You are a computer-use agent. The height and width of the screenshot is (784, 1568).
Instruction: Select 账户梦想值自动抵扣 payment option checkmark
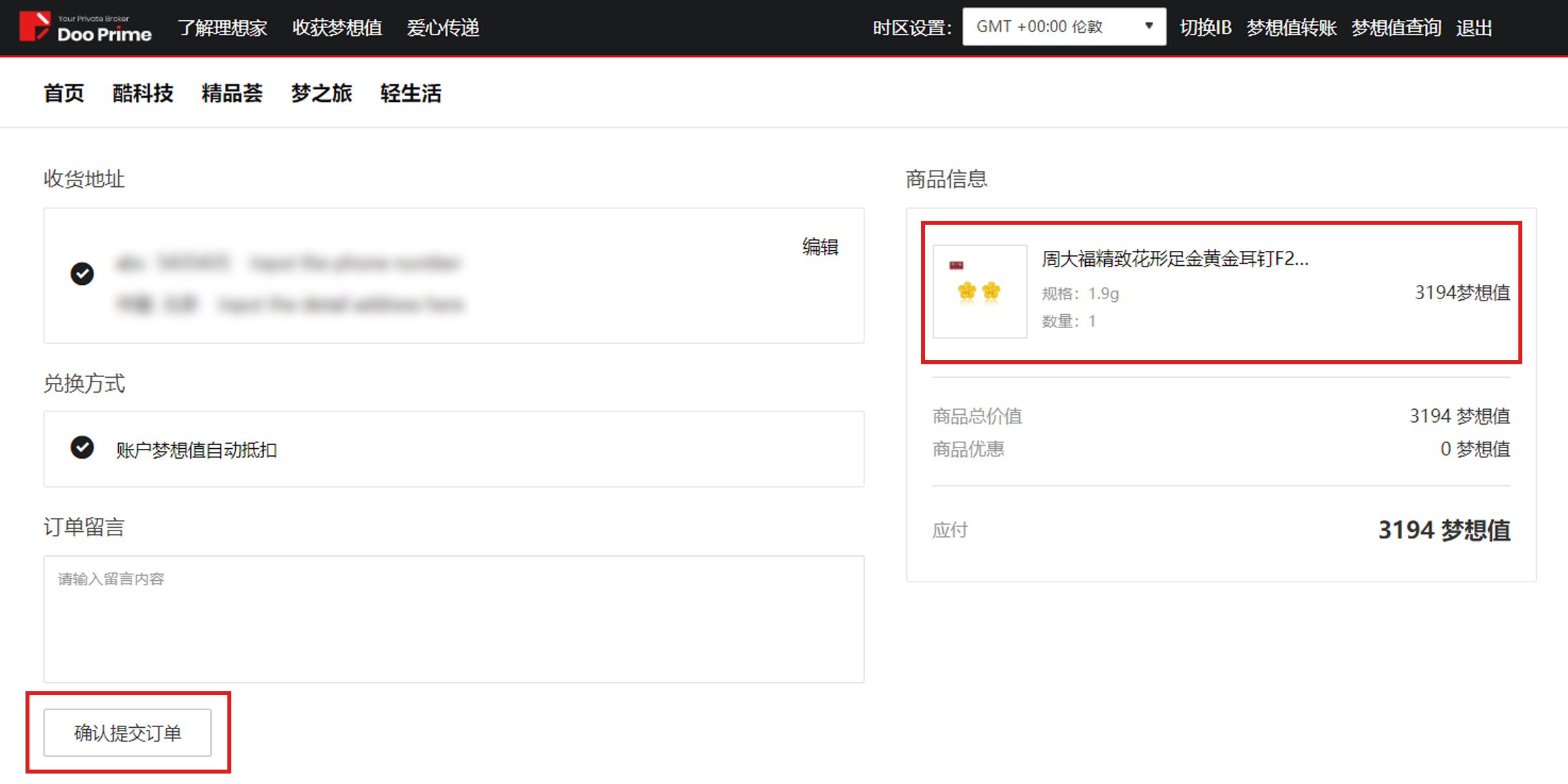[82, 448]
